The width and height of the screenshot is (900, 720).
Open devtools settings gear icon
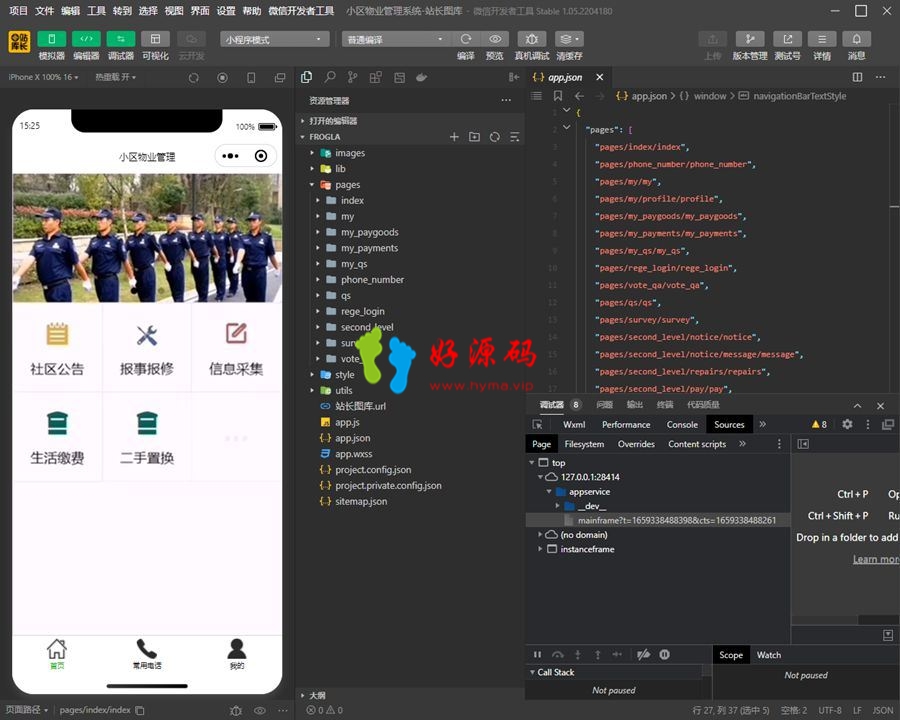coord(847,424)
